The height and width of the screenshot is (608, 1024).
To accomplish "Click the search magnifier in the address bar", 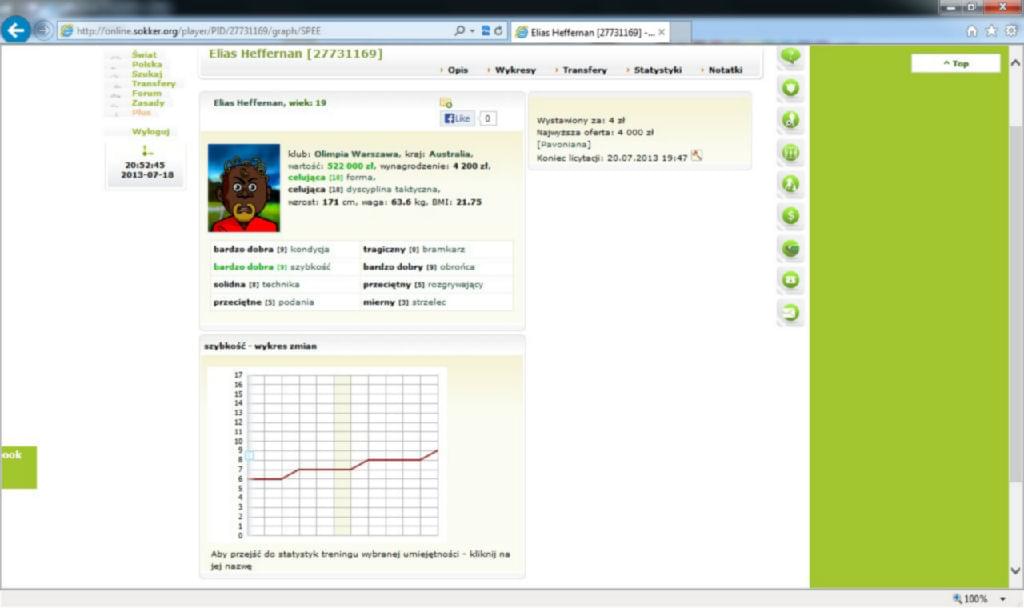I will [x=460, y=31].
